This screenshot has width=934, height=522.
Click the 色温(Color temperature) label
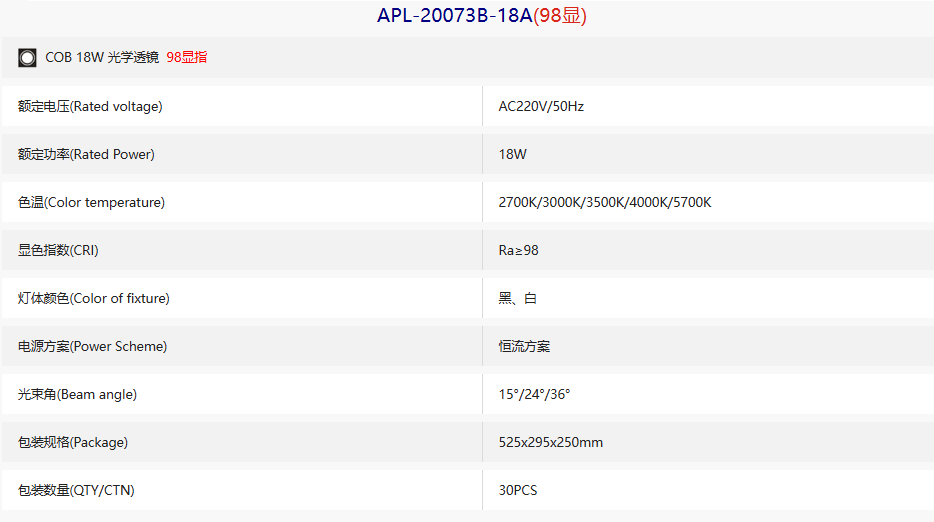coord(91,202)
